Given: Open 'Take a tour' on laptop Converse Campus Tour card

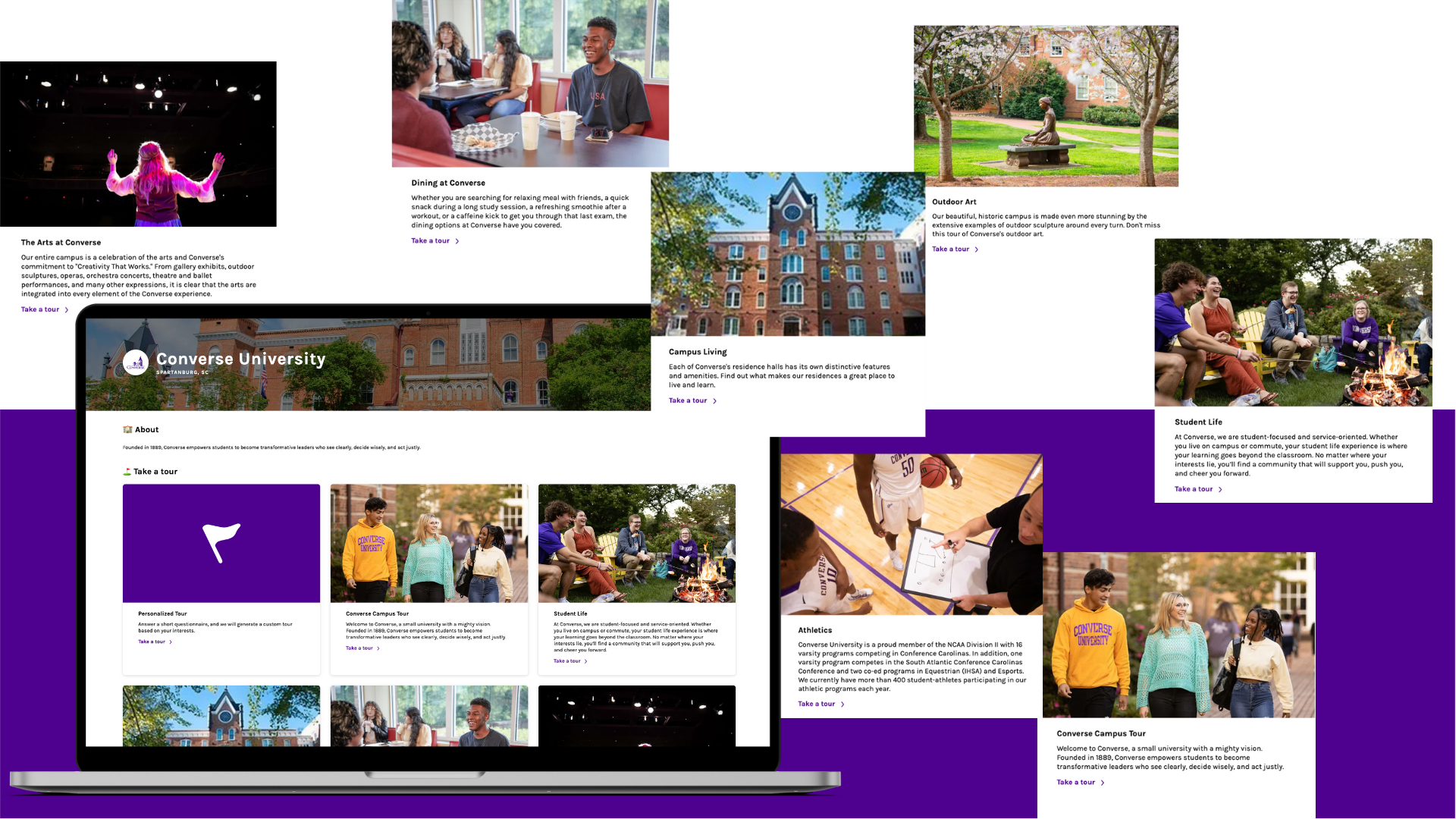Looking at the screenshot, I should 359,648.
